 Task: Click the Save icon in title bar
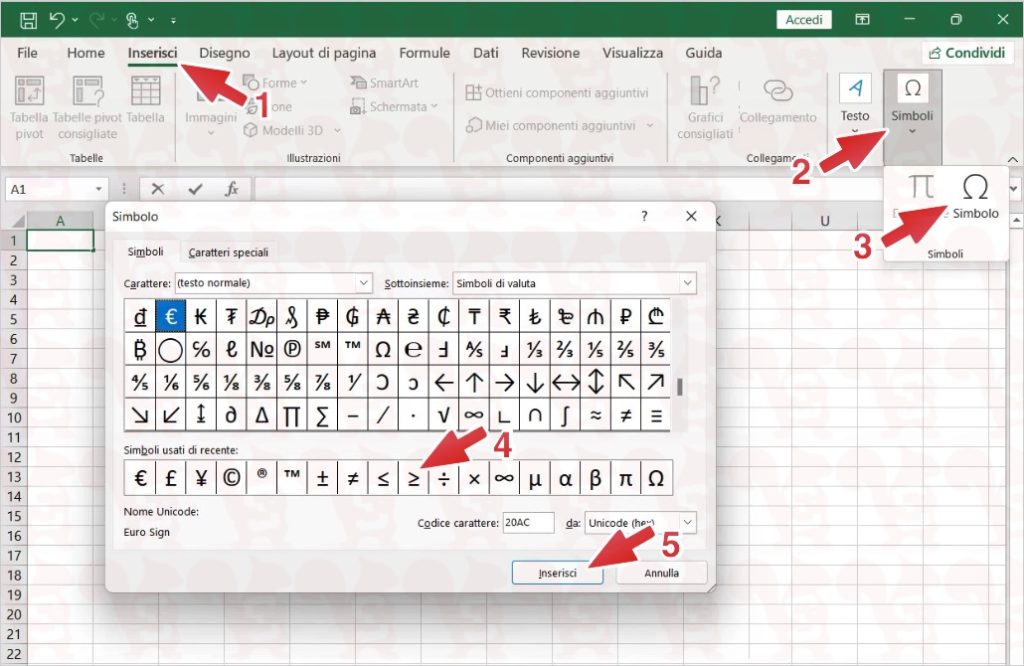tap(29, 20)
